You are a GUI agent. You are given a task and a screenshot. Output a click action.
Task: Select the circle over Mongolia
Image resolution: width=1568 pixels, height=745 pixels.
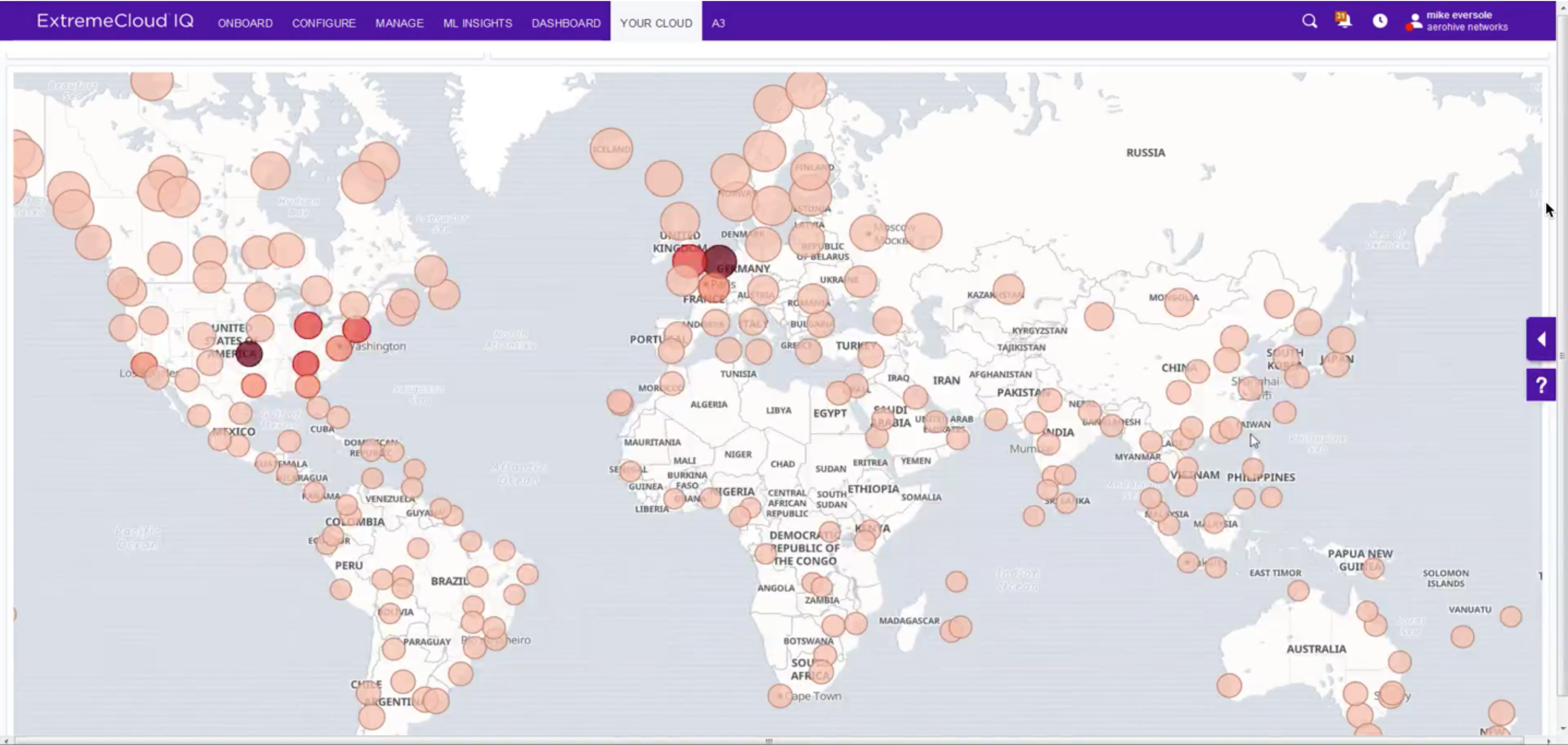pos(1179,302)
